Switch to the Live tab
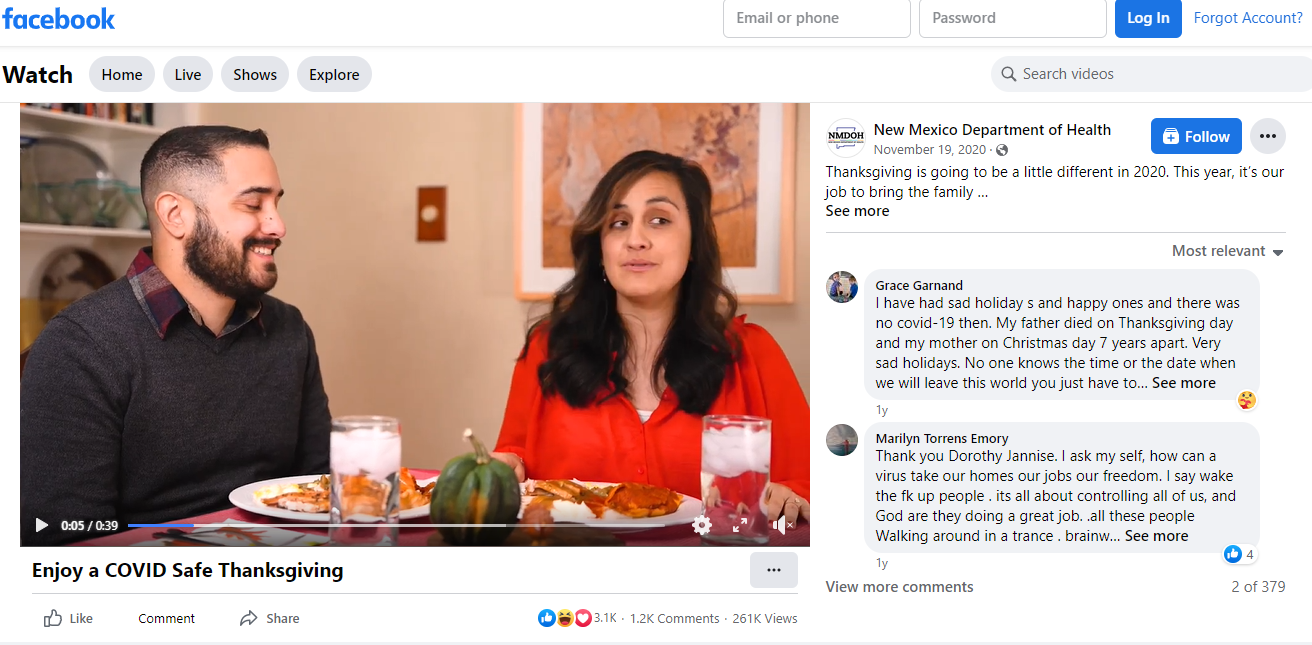The image size is (1312, 645). 188,75
